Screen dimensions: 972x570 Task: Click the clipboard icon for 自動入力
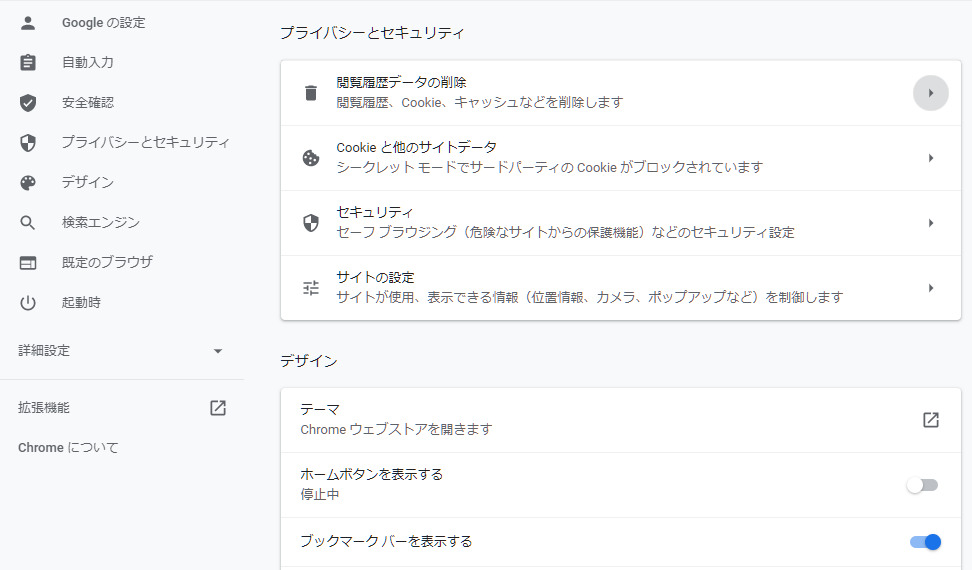tap(28, 62)
